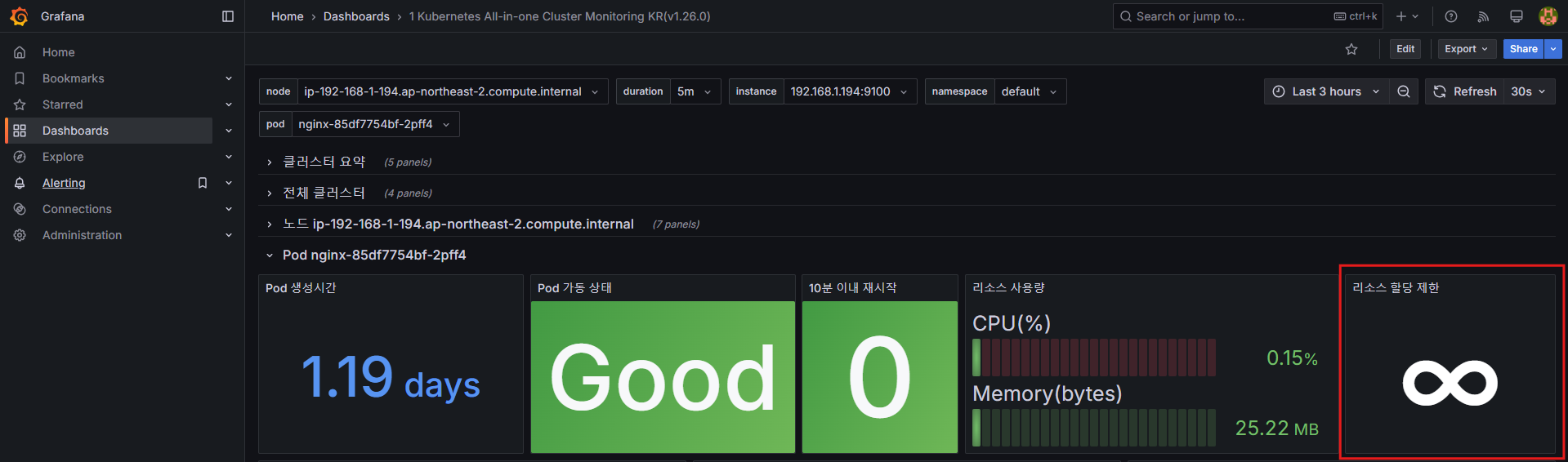Click the Alerting bell icon

coord(20,183)
